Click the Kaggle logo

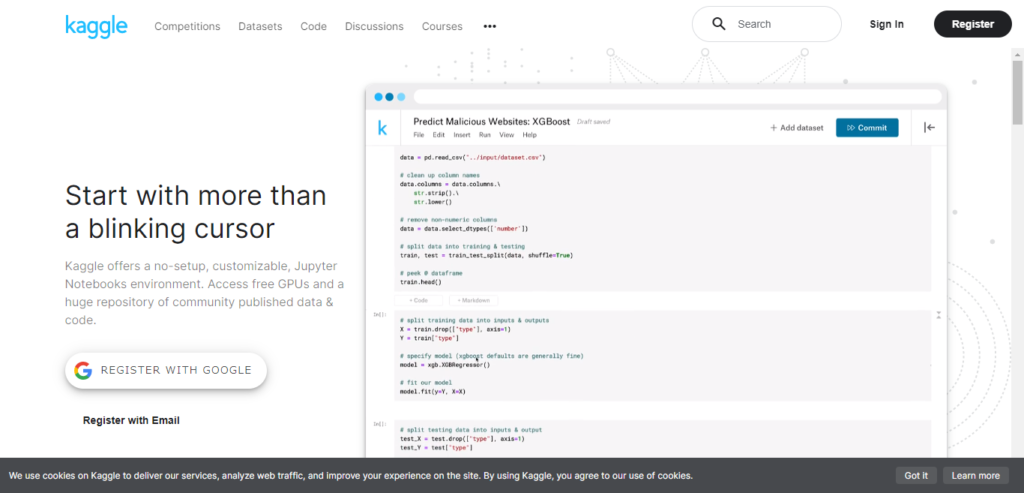(96, 26)
